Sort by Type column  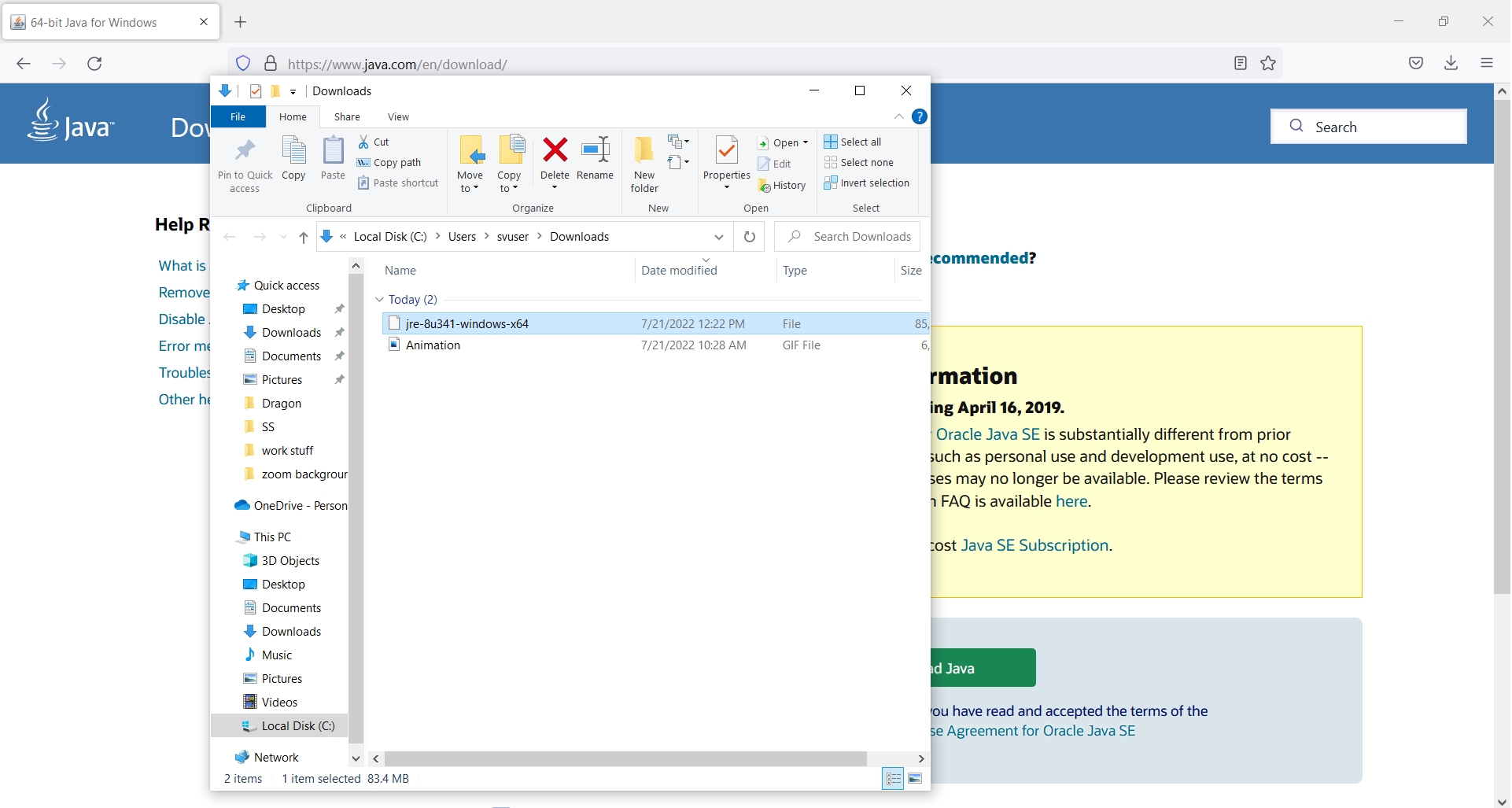[x=795, y=270]
